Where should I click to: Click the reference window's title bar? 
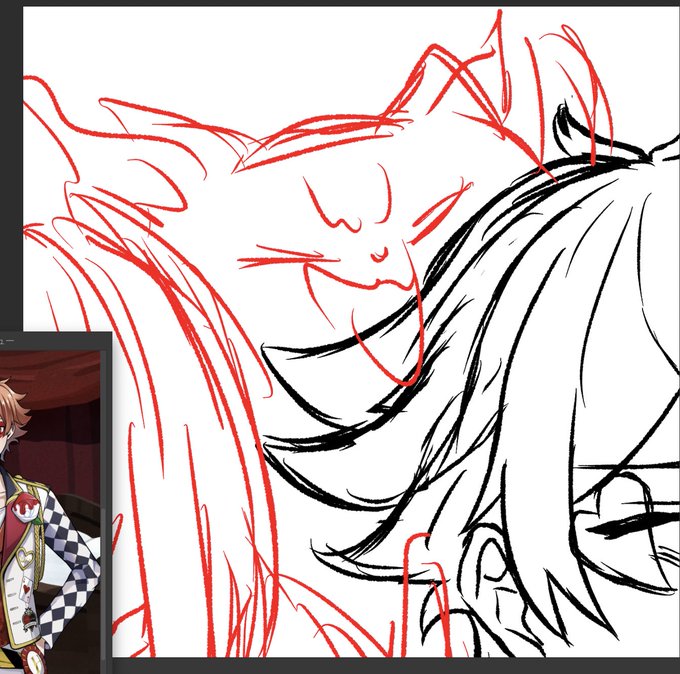[x=56, y=341]
